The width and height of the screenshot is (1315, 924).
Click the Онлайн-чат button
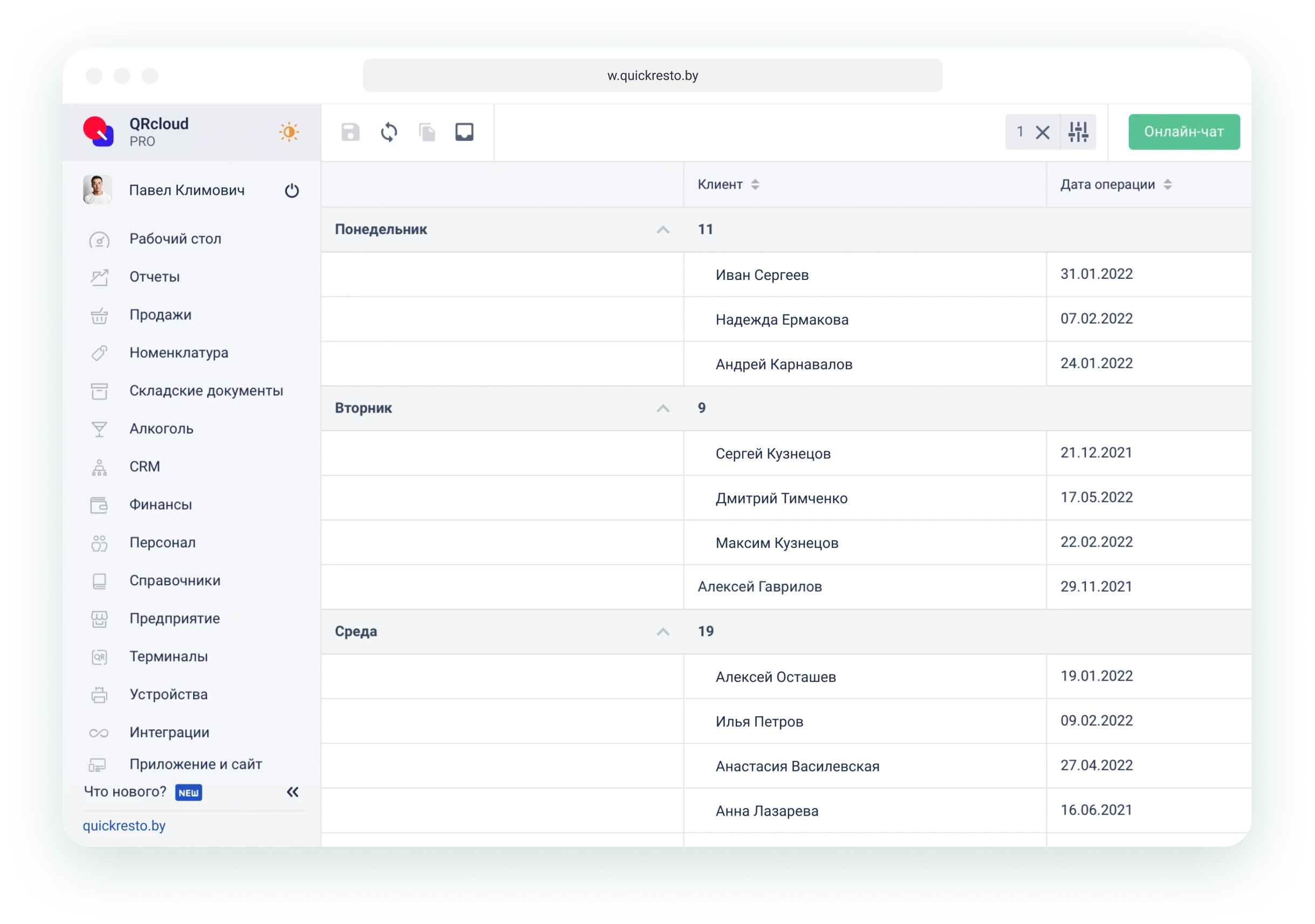coord(1183,132)
